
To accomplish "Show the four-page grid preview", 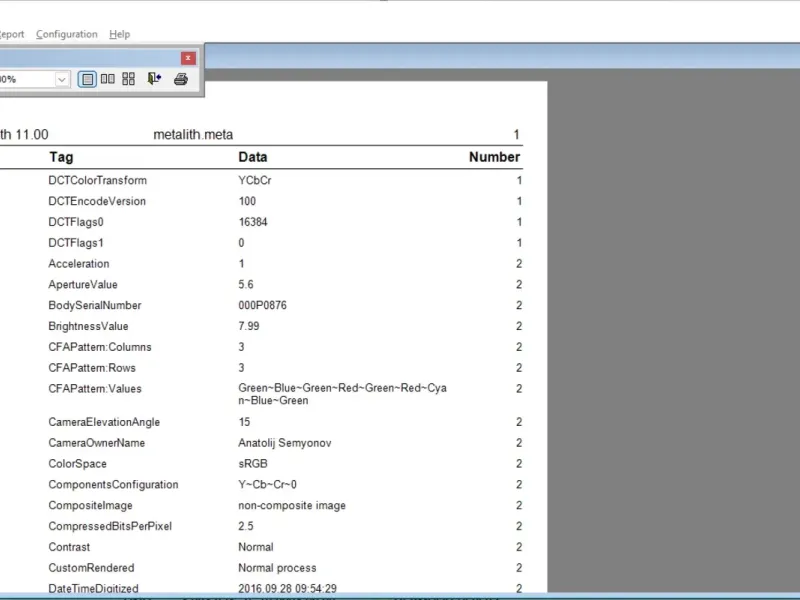I will pyautogui.click(x=129, y=79).
